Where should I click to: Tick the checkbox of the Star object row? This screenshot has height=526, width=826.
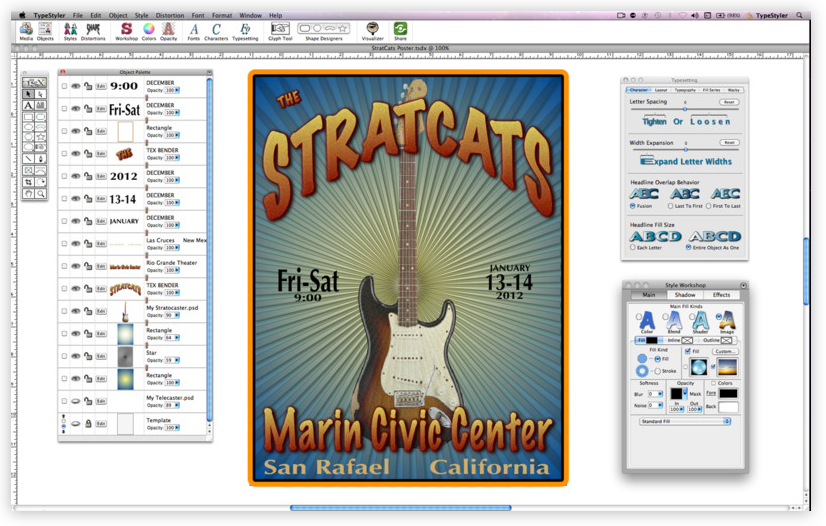(x=64, y=356)
